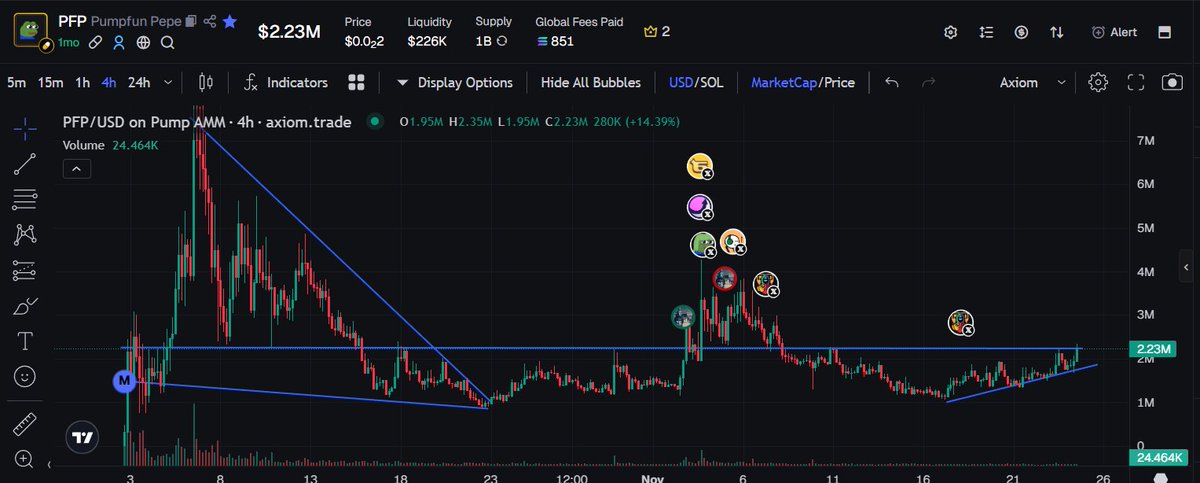Open the list spacing layout icon
The image size is (1200, 483).
986,32
